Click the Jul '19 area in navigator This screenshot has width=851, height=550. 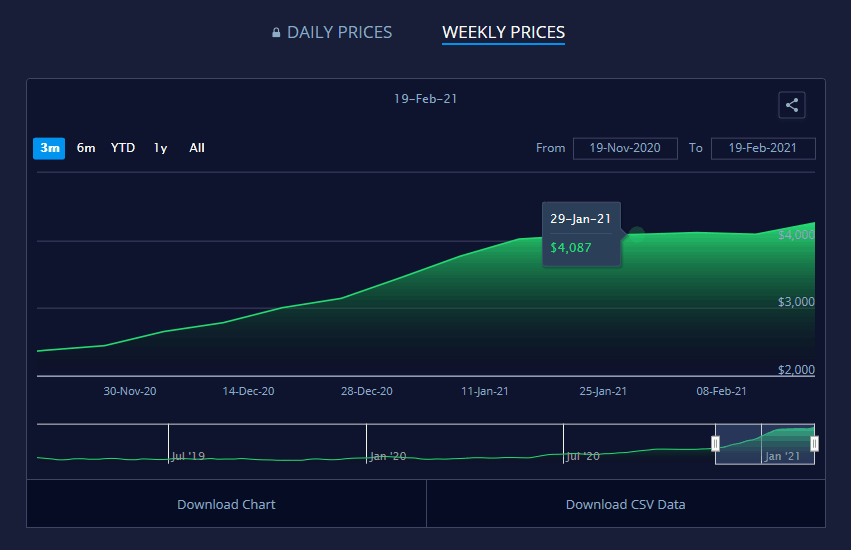188,456
